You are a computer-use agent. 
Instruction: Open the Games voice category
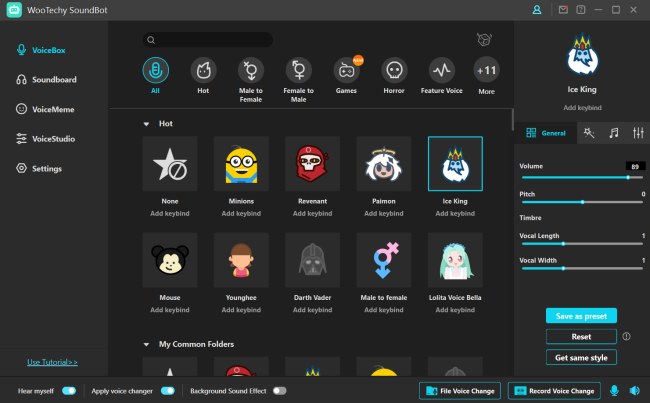click(346, 70)
